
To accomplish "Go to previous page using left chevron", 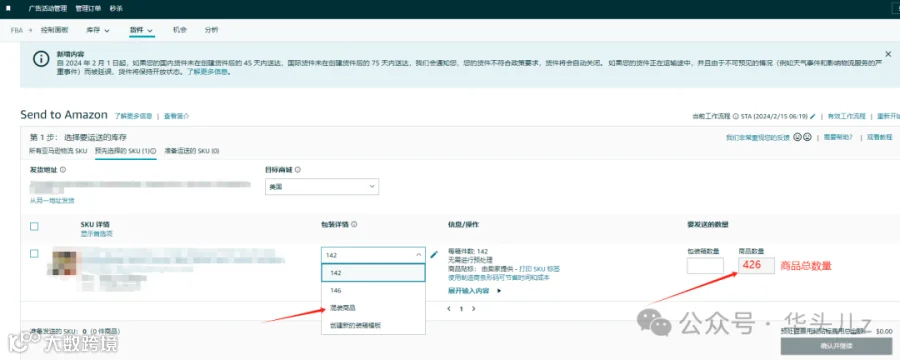I will tap(449, 309).
